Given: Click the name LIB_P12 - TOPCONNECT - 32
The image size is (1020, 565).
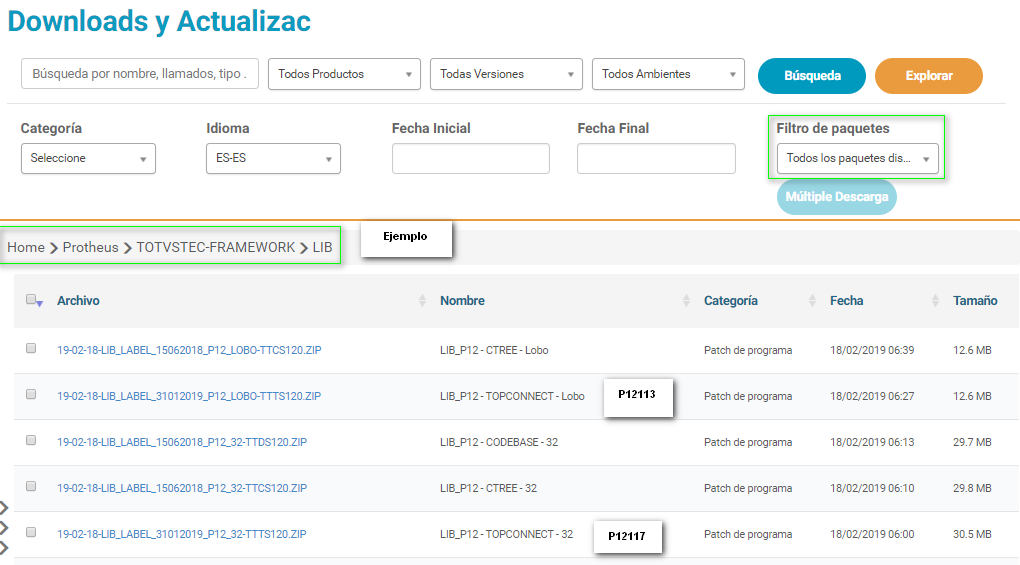Looking at the screenshot, I should pos(507,534).
